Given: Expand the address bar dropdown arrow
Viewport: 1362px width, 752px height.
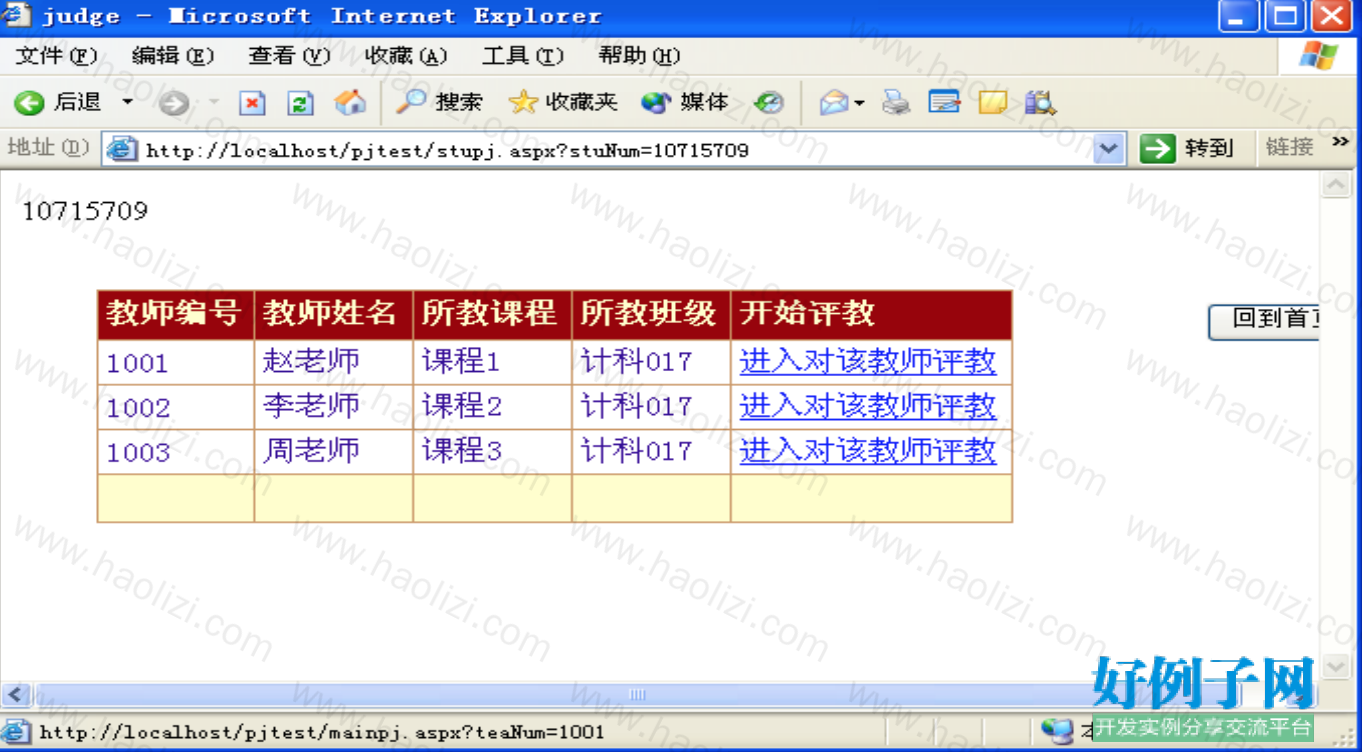Looking at the screenshot, I should [1109, 150].
